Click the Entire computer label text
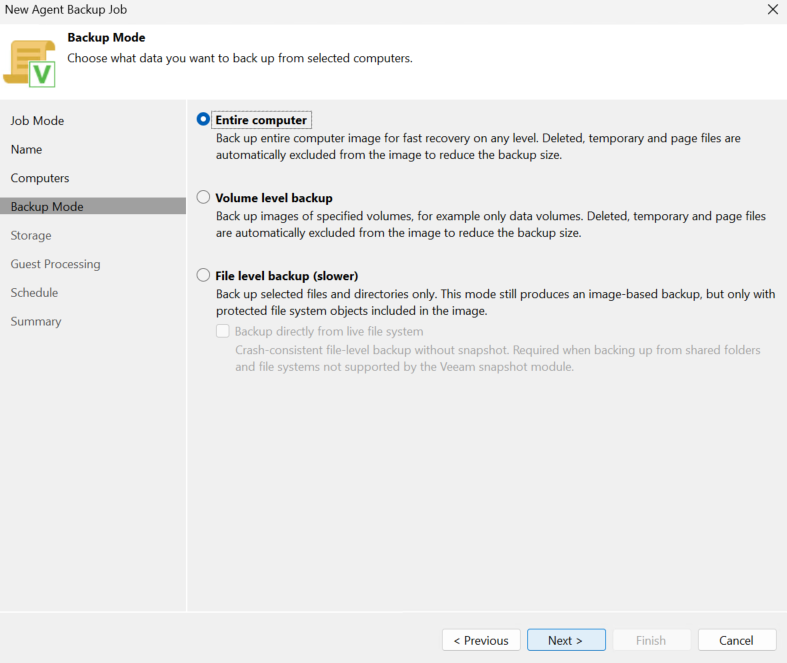This screenshot has height=663, width=787. pos(261,120)
